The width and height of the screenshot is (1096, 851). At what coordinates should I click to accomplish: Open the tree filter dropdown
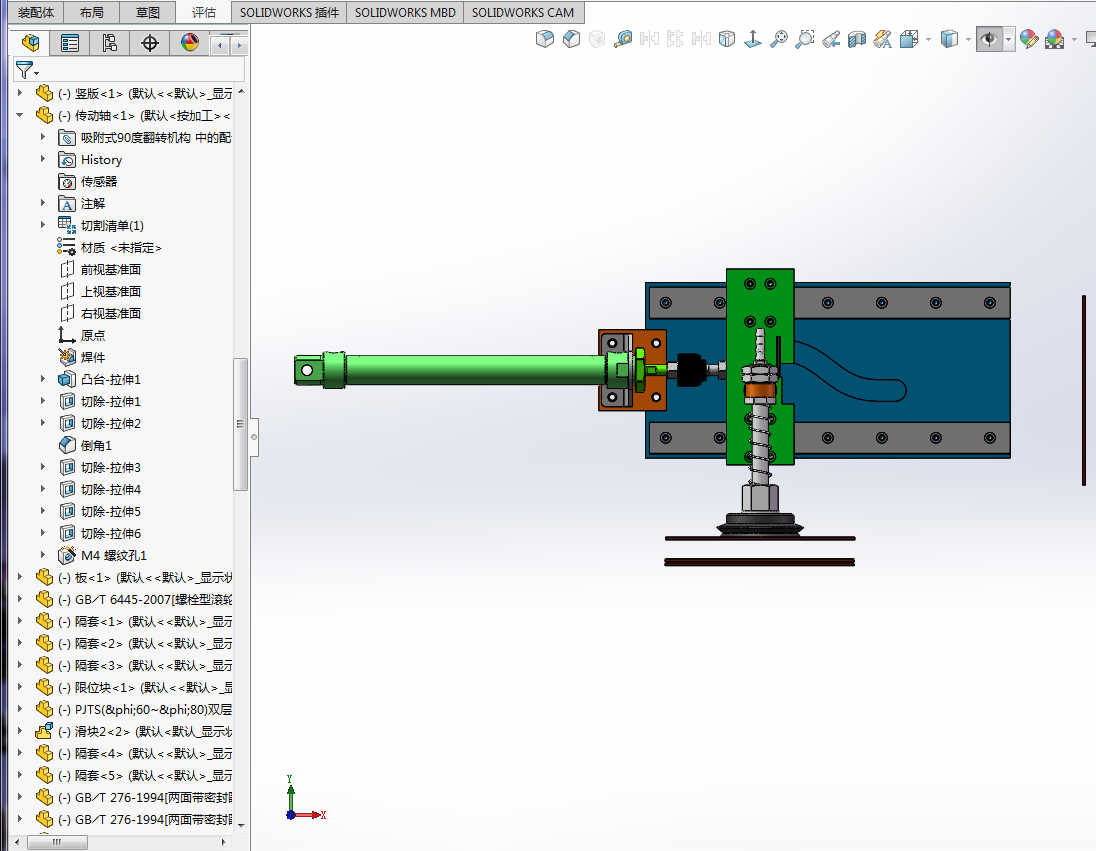[x=27, y=70]
